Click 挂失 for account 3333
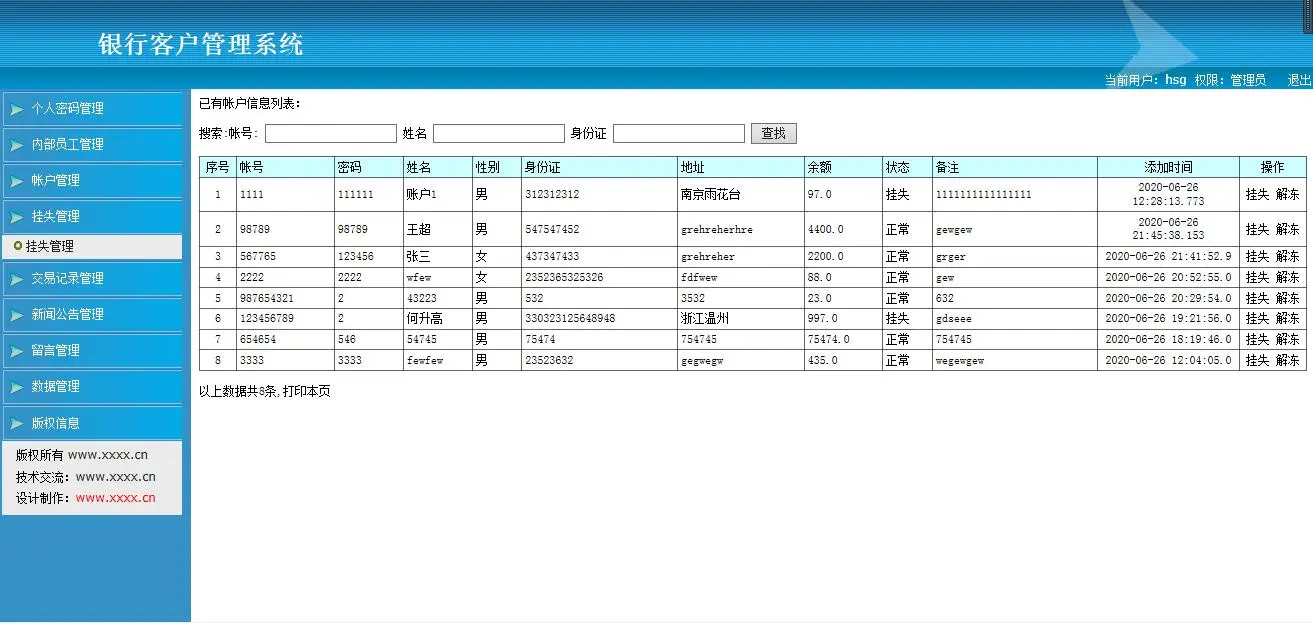Viewport: 1313px width, 624px height. (x=1257, y=360)
